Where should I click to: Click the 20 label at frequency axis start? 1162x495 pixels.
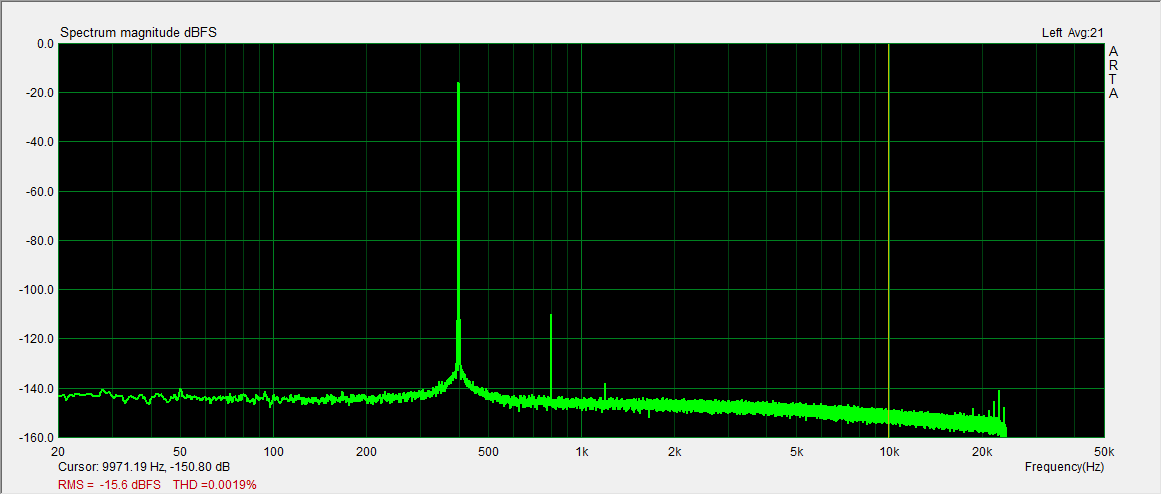[60, 451]
